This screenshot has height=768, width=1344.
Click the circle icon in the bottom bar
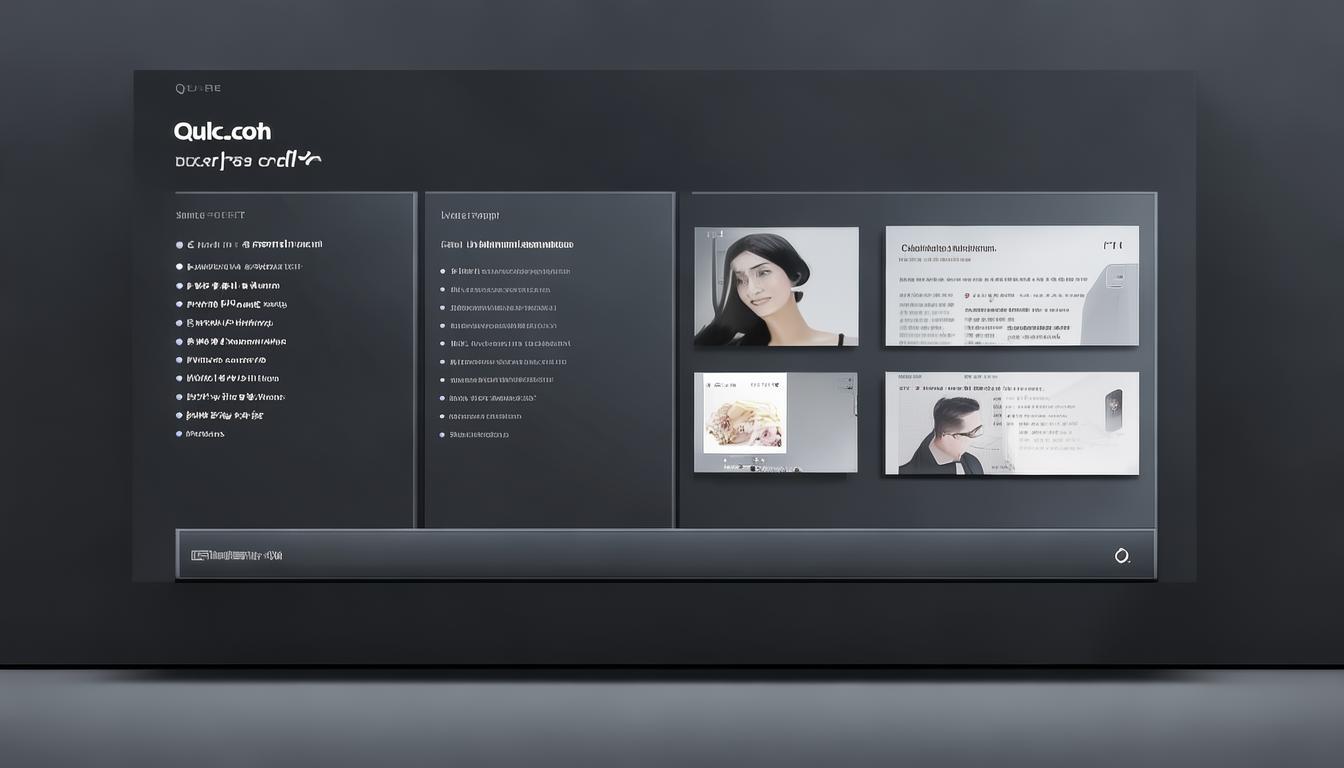pos(1122,556)
